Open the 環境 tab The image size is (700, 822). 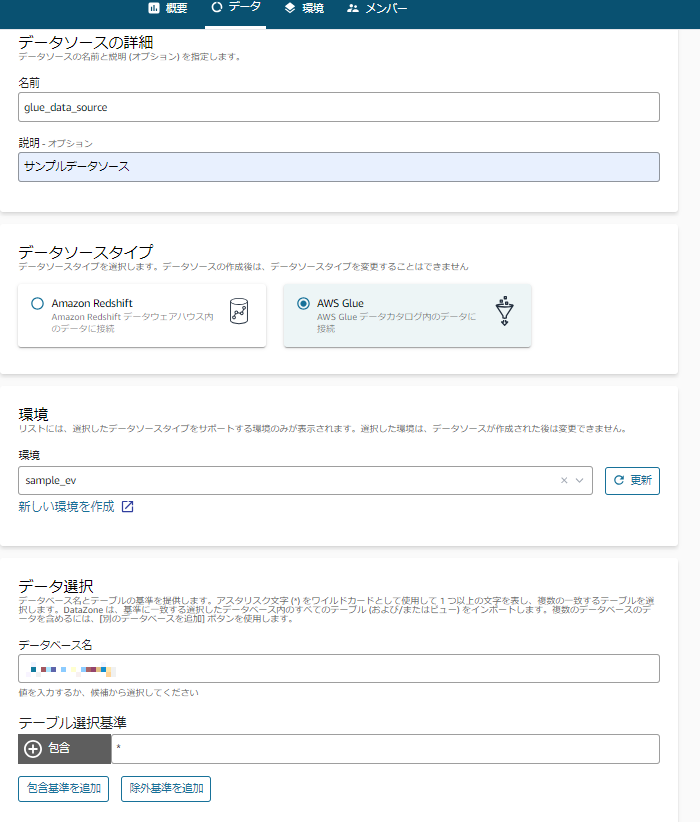coord(304,8)
